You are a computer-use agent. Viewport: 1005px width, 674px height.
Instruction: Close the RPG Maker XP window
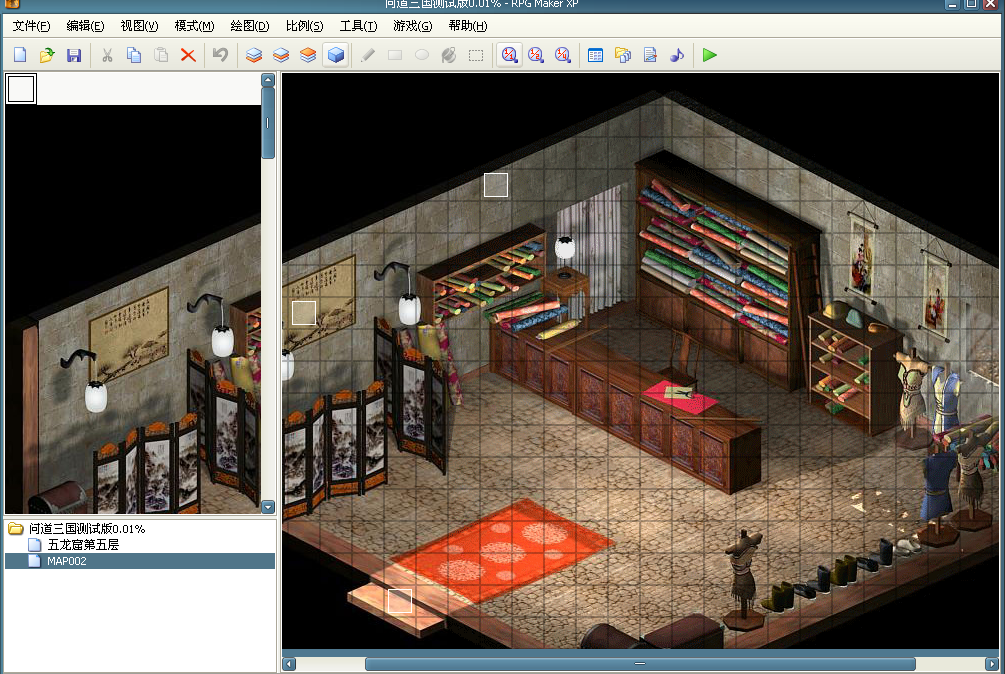(x=991, y=4)
